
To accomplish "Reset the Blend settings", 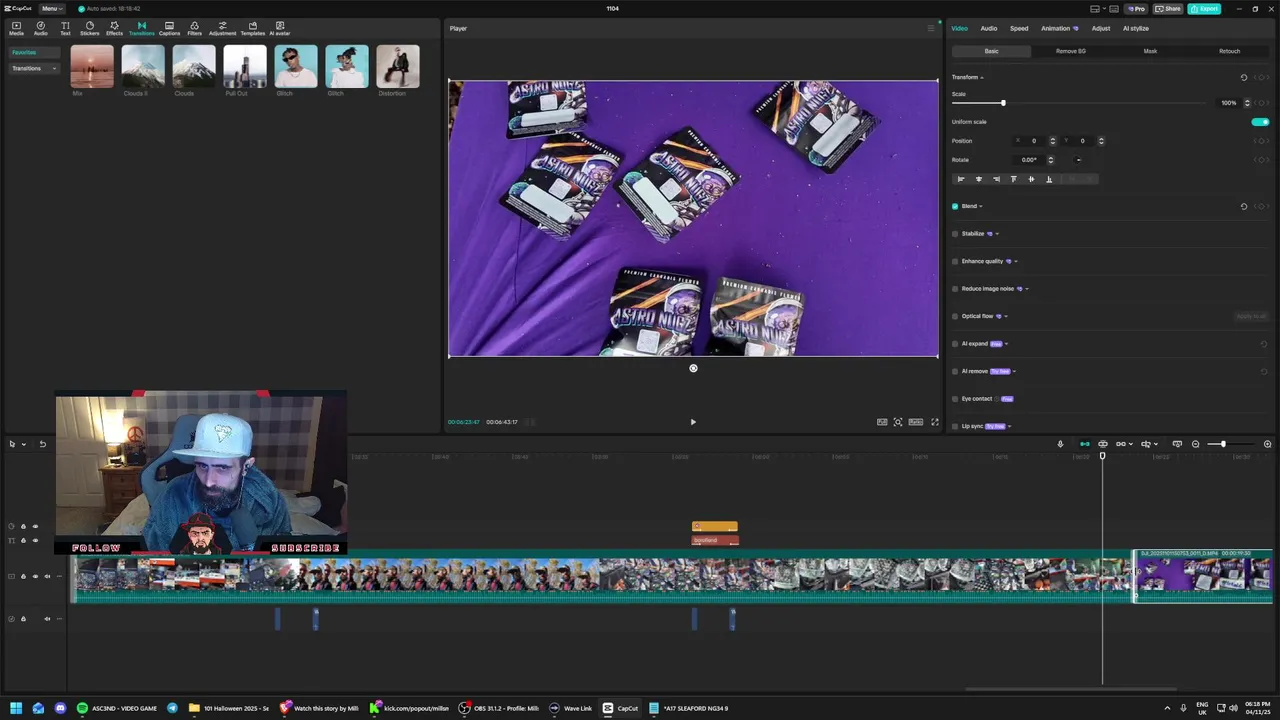I will (1244, 206).
